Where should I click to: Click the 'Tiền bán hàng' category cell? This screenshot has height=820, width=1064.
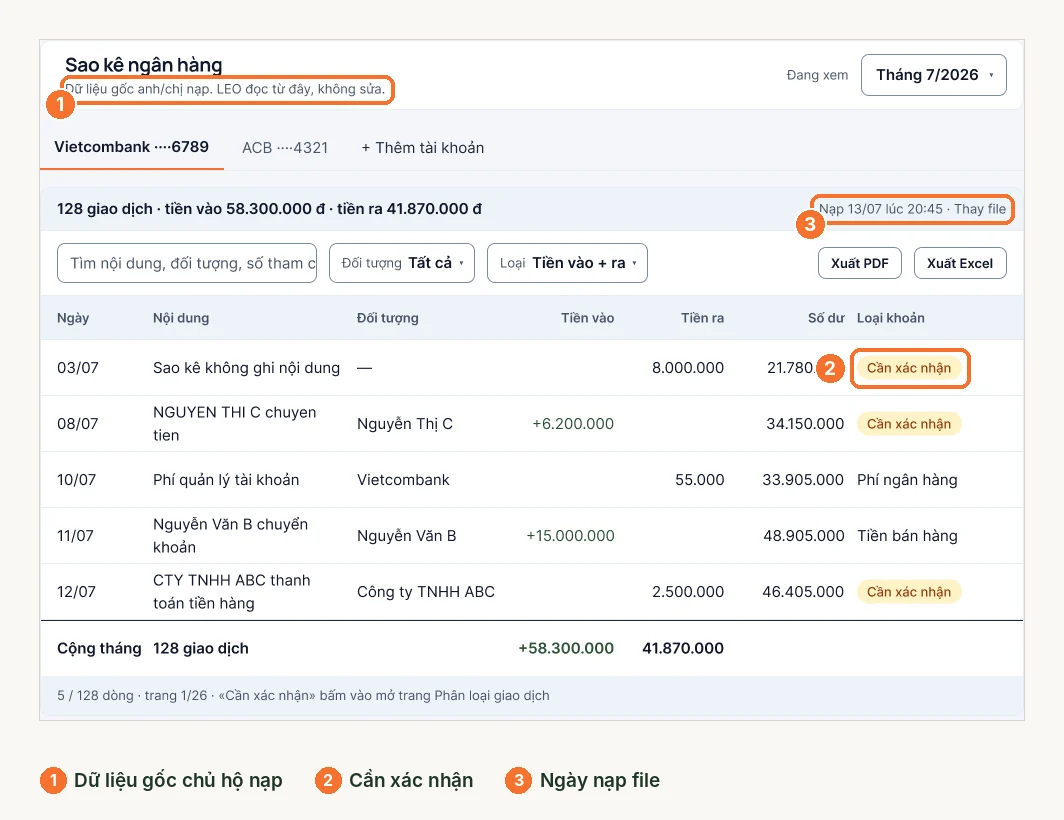click(x=907, y=536)
